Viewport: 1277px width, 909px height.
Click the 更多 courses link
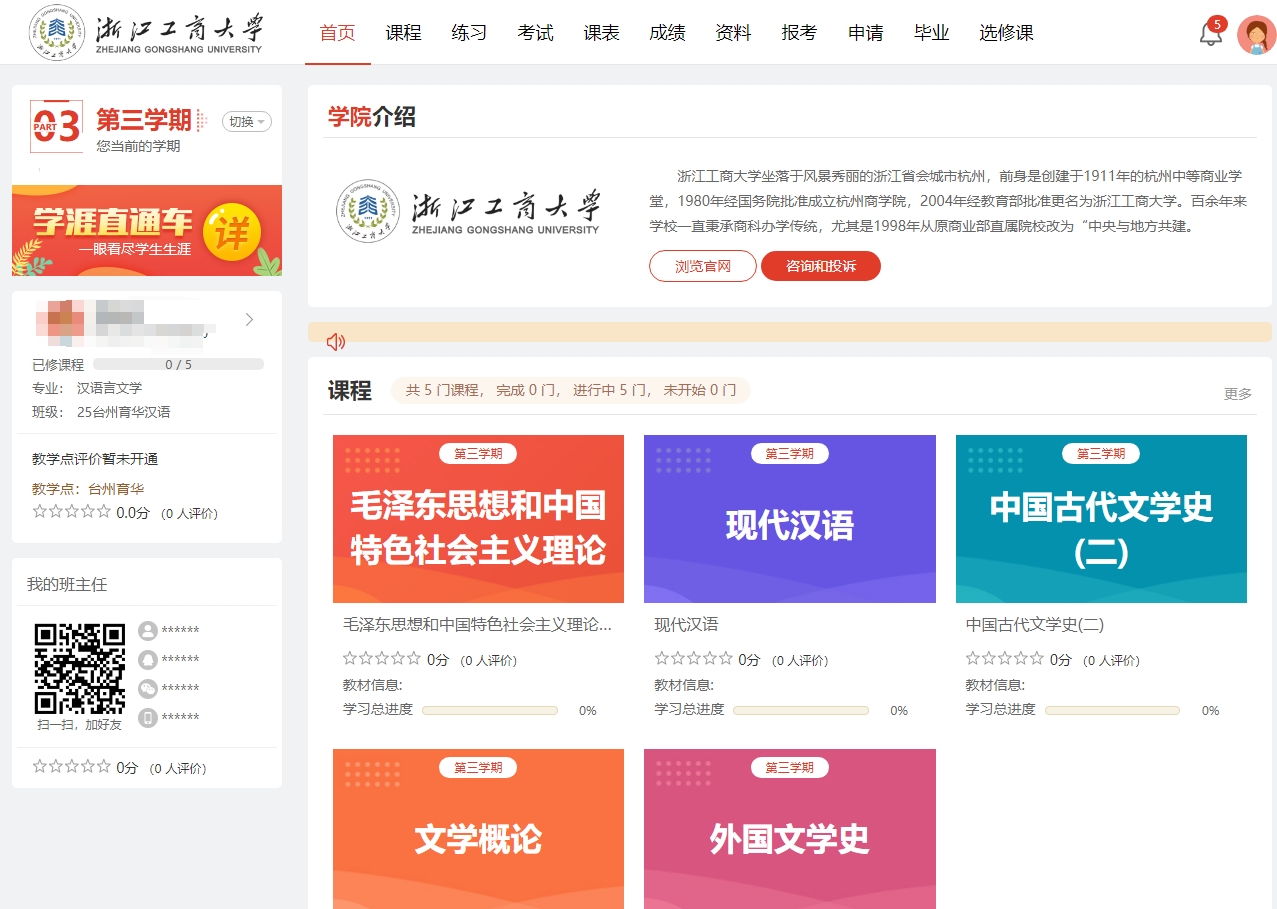[1238, 394]
